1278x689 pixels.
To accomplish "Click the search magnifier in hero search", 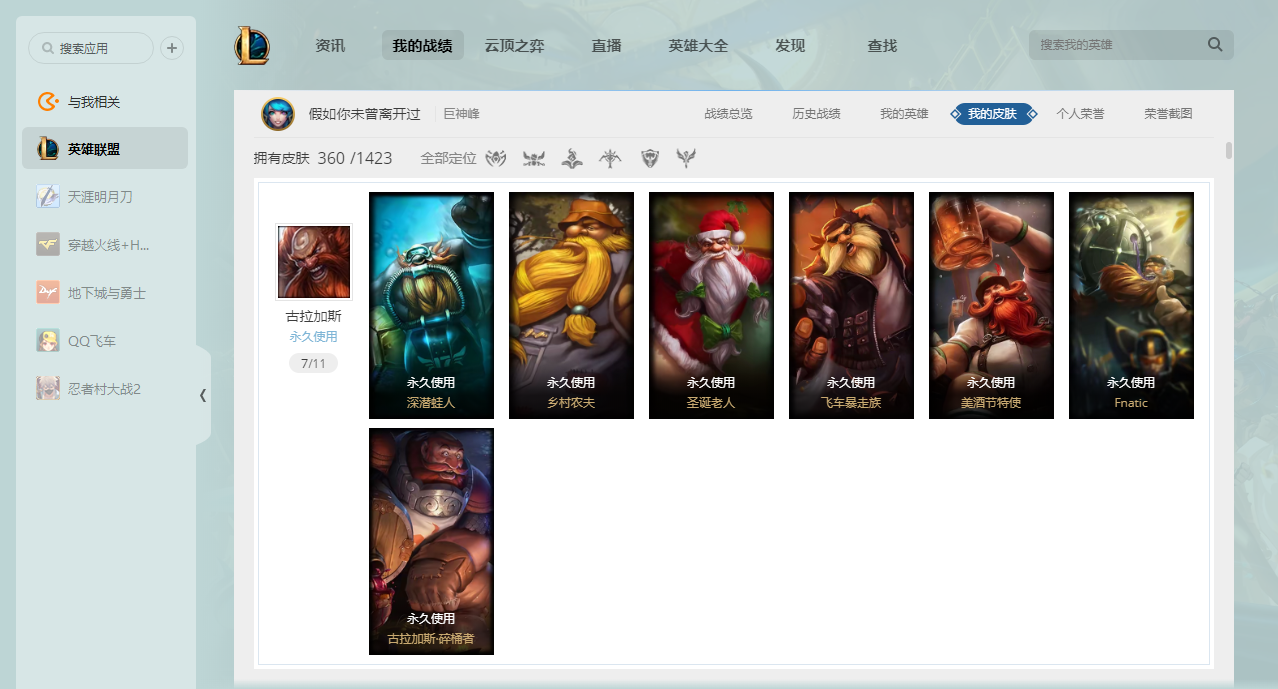I will 1215,44.
